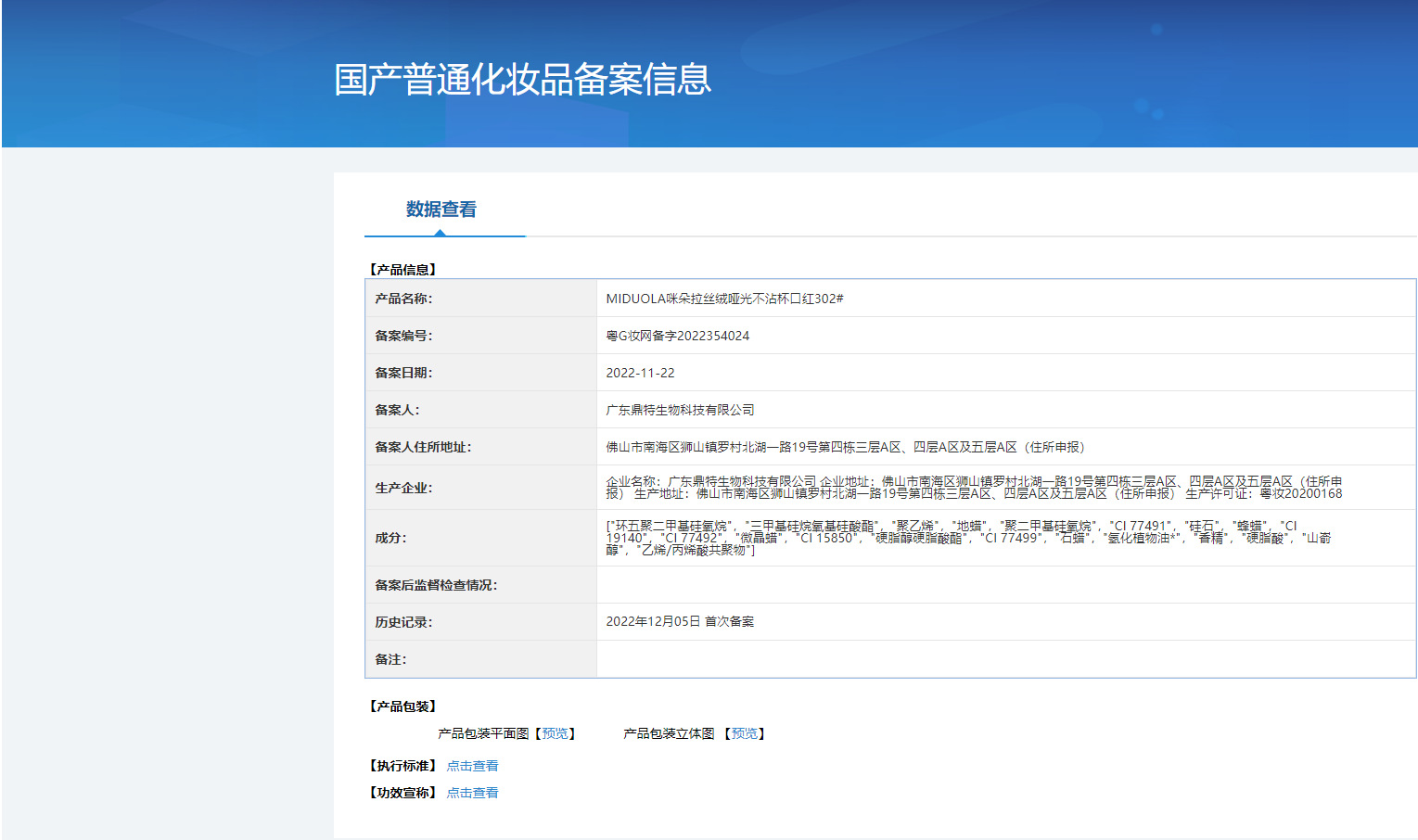The height and width of the screenshot is (840, 1418).
Task: Select the 备案人住所地址 value text
Action: coord(845,447)
